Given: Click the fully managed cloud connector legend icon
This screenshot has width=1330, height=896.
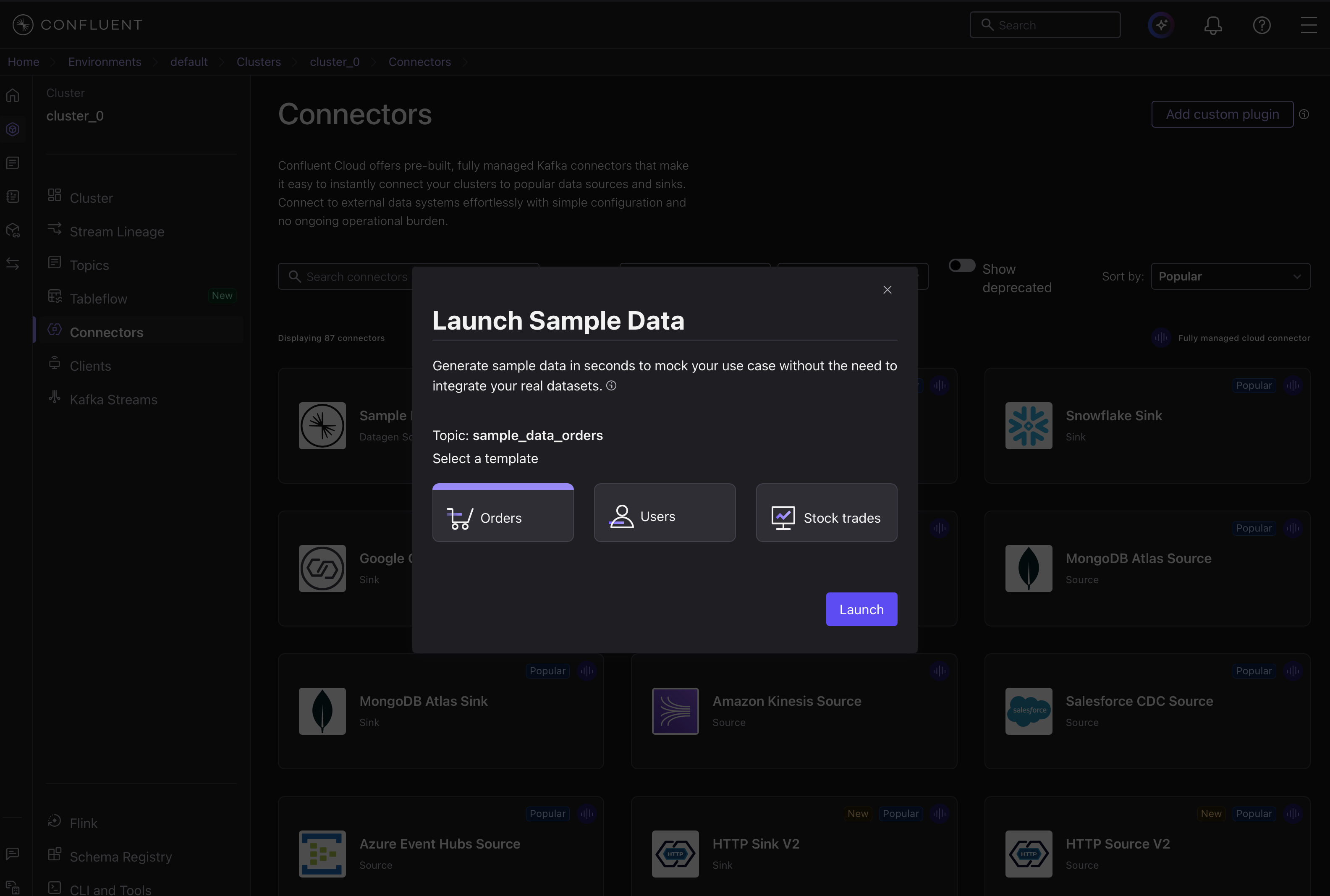Looking at the screenshot, I should [x=1161, y=338].
